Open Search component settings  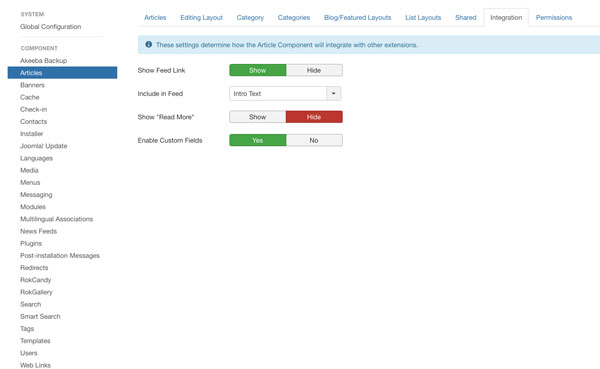click(x=30, y=304)
